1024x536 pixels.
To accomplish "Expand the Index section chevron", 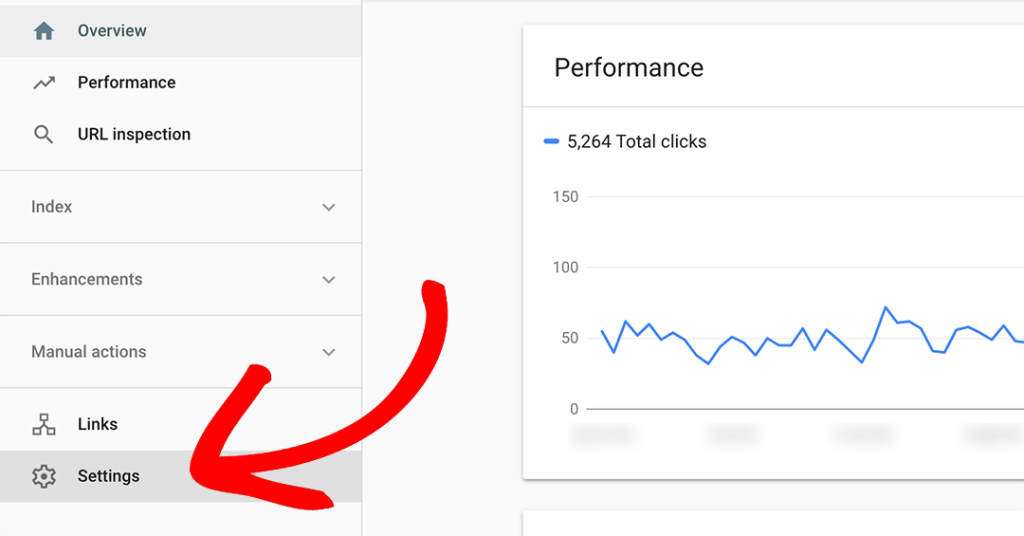I will 328,207.
